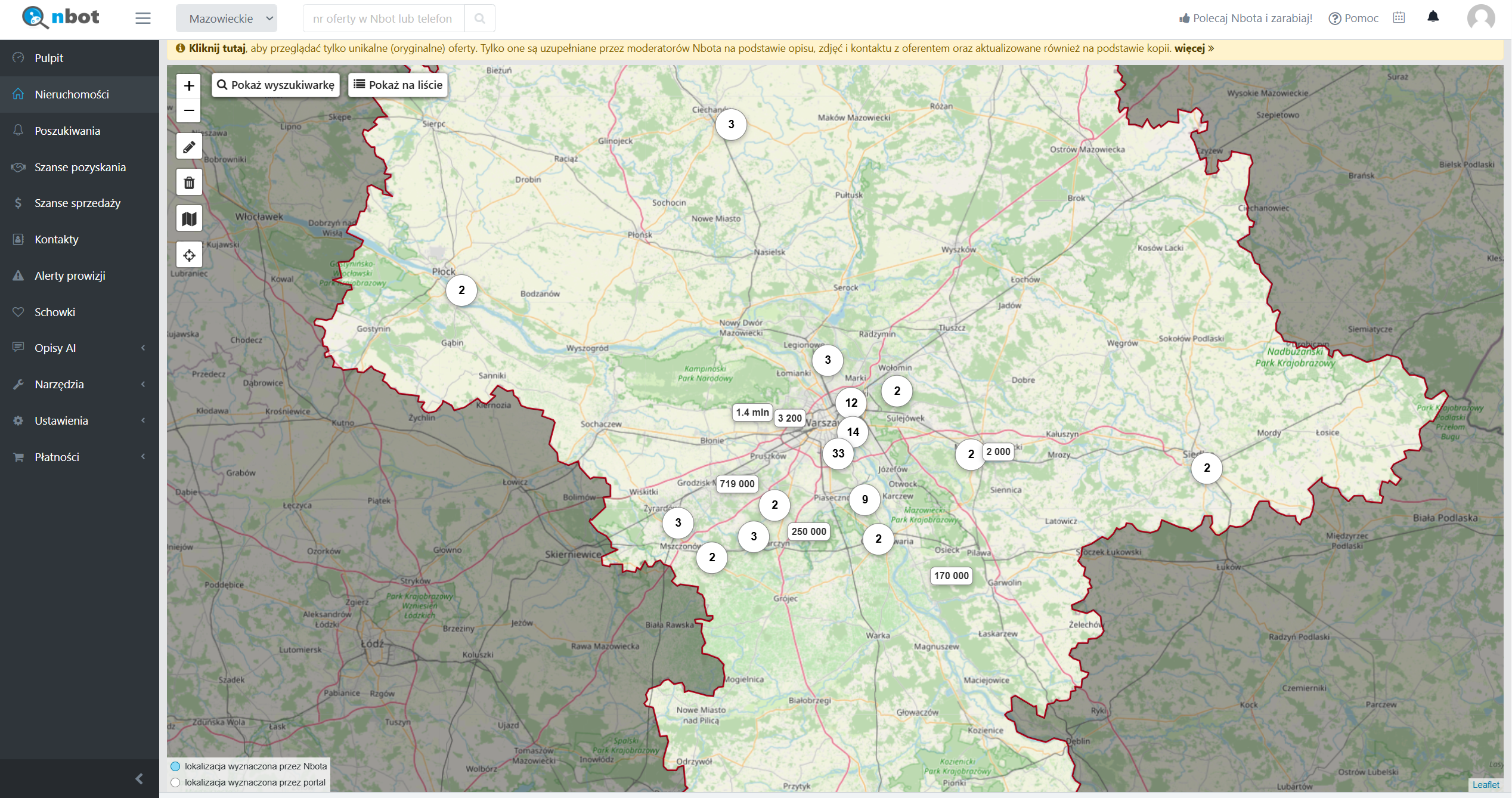1512x798 pixels.
Task: Collapse the sidebar with bottom arrow
Action: click(139, 778)
